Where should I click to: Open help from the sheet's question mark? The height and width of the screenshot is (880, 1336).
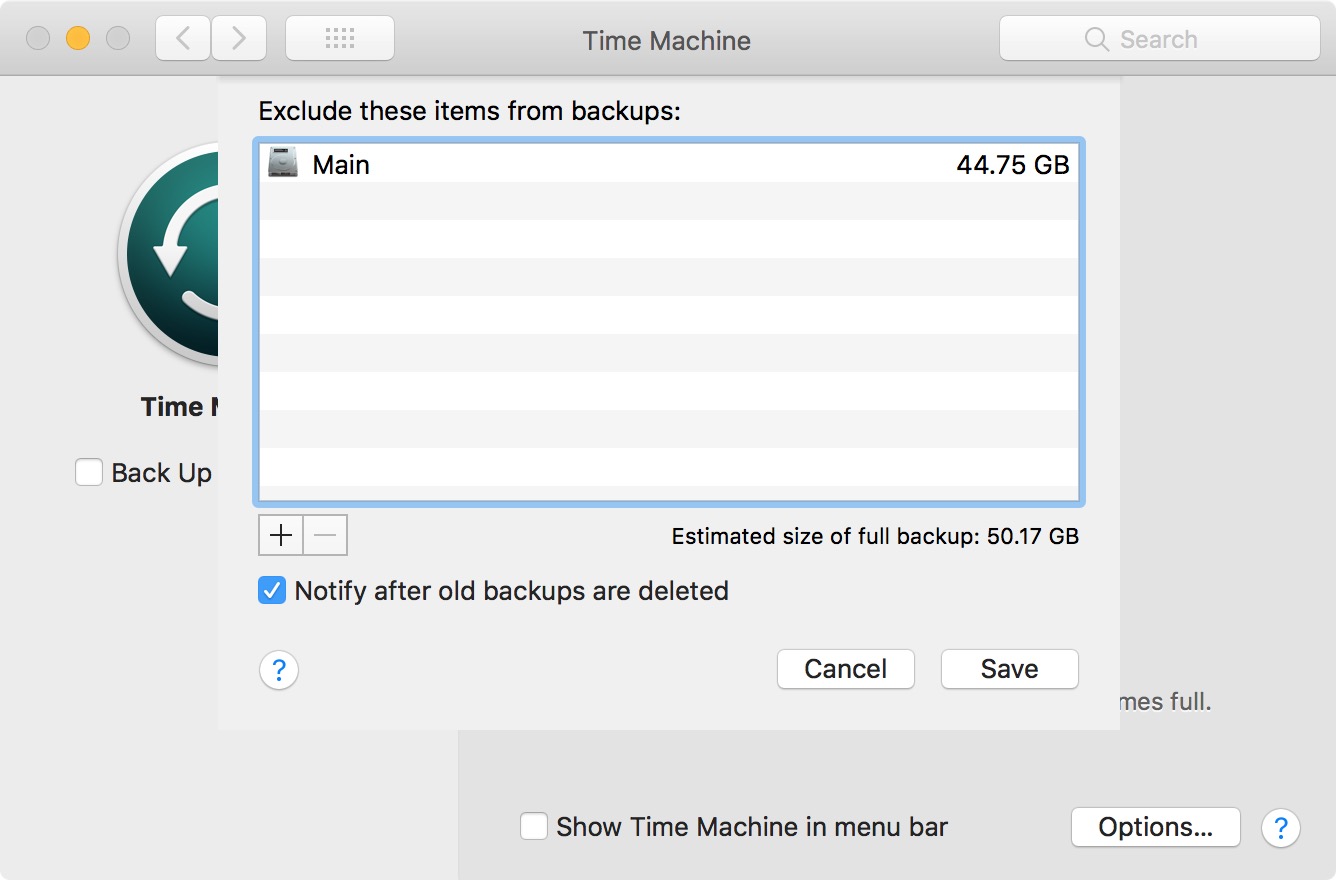click(279, 670)
